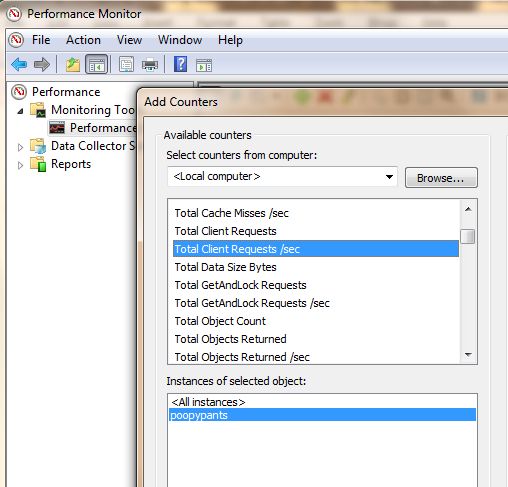Select Monitoring Tools in the tree
508x487 pixels.
click(93, 110)
